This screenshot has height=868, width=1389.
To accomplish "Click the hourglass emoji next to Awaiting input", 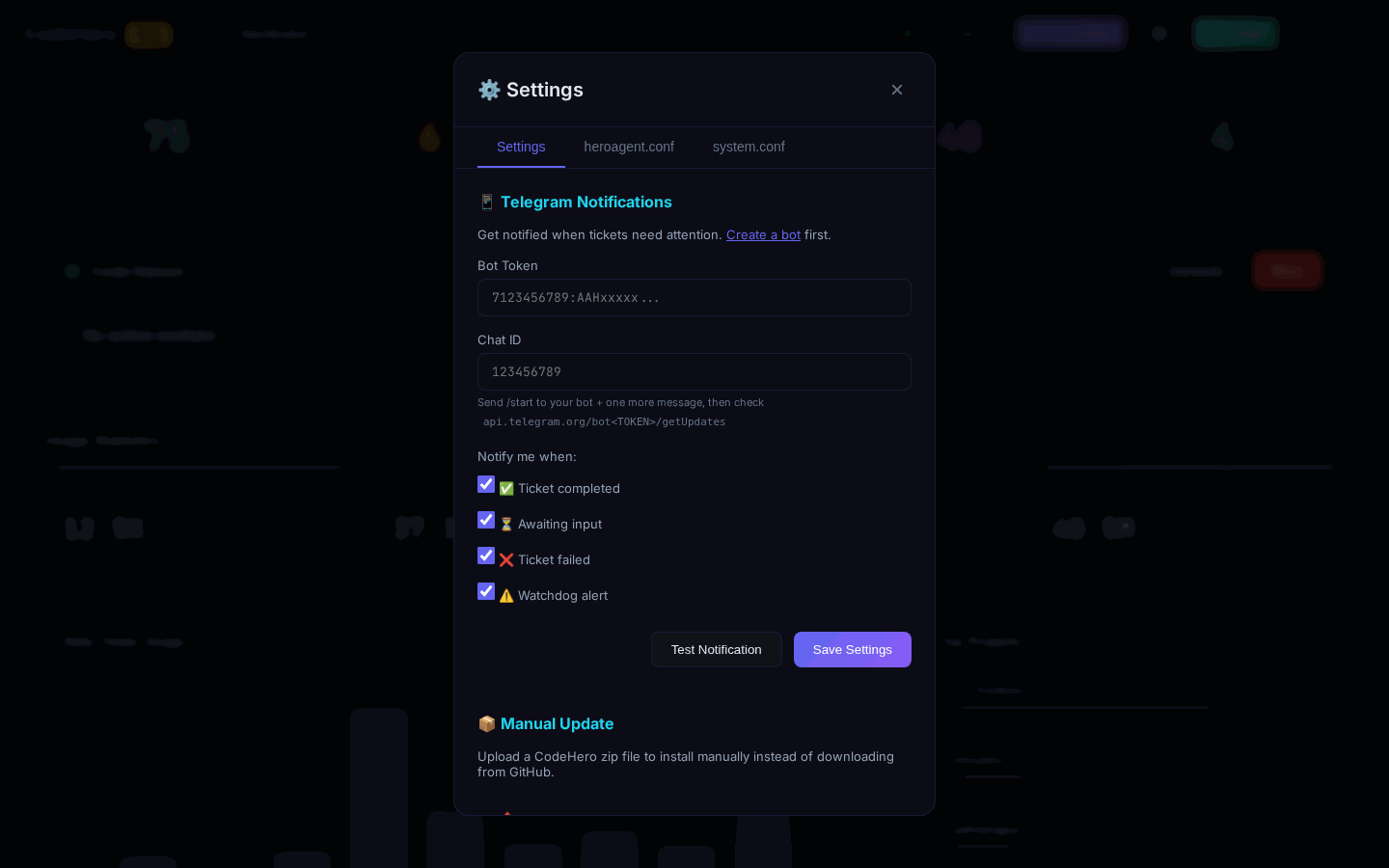I will [506, 525].
